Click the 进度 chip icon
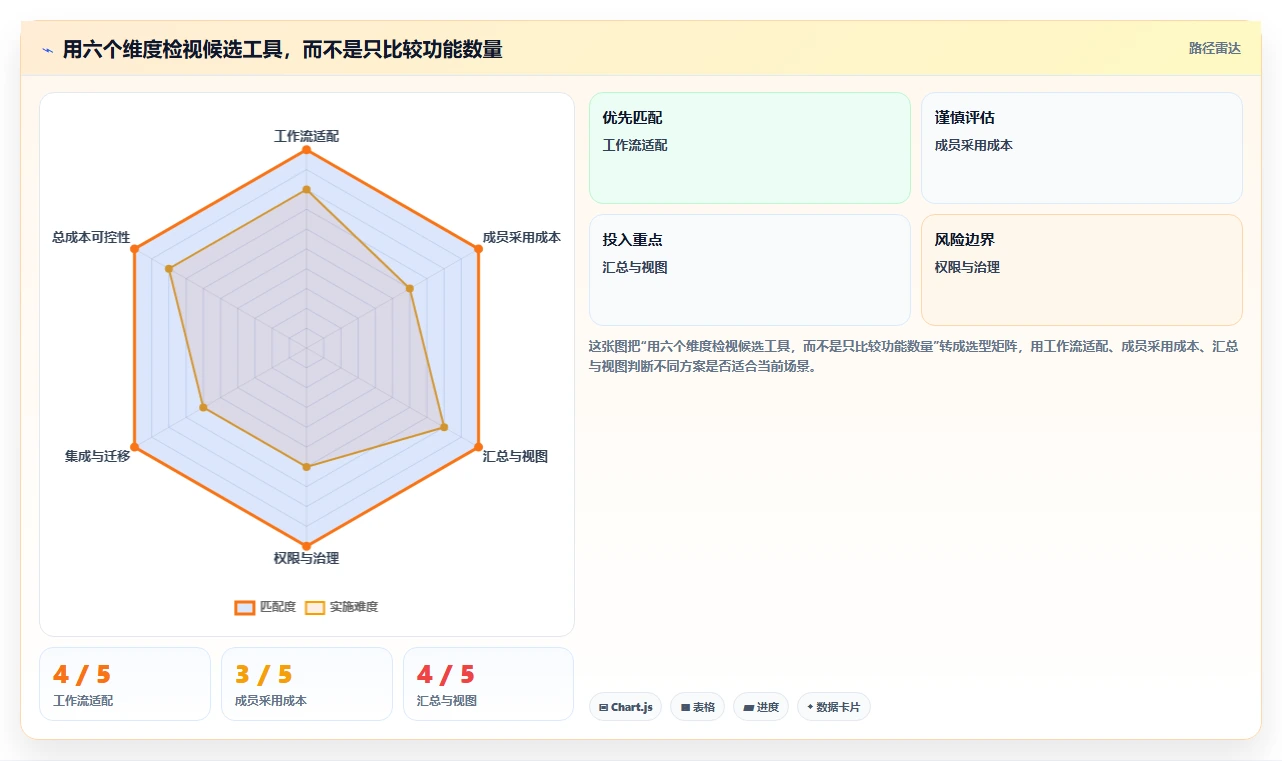The width and height of the screenshot is (1282, 761). coord(748,708)
